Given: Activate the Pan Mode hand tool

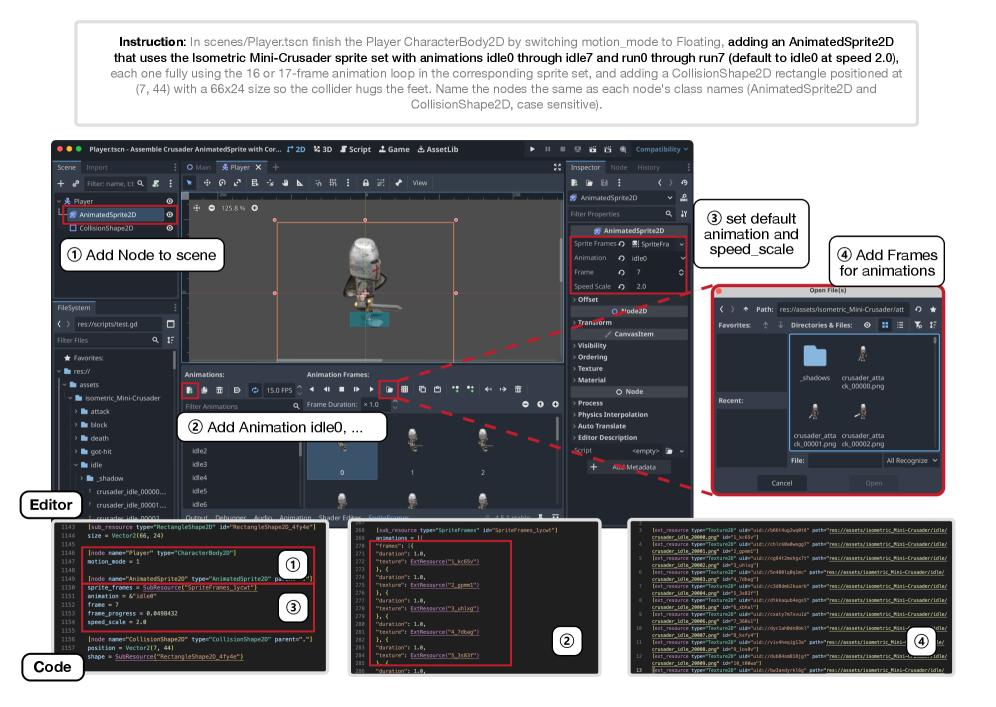Looking at the screenshot, I should 285,183.
